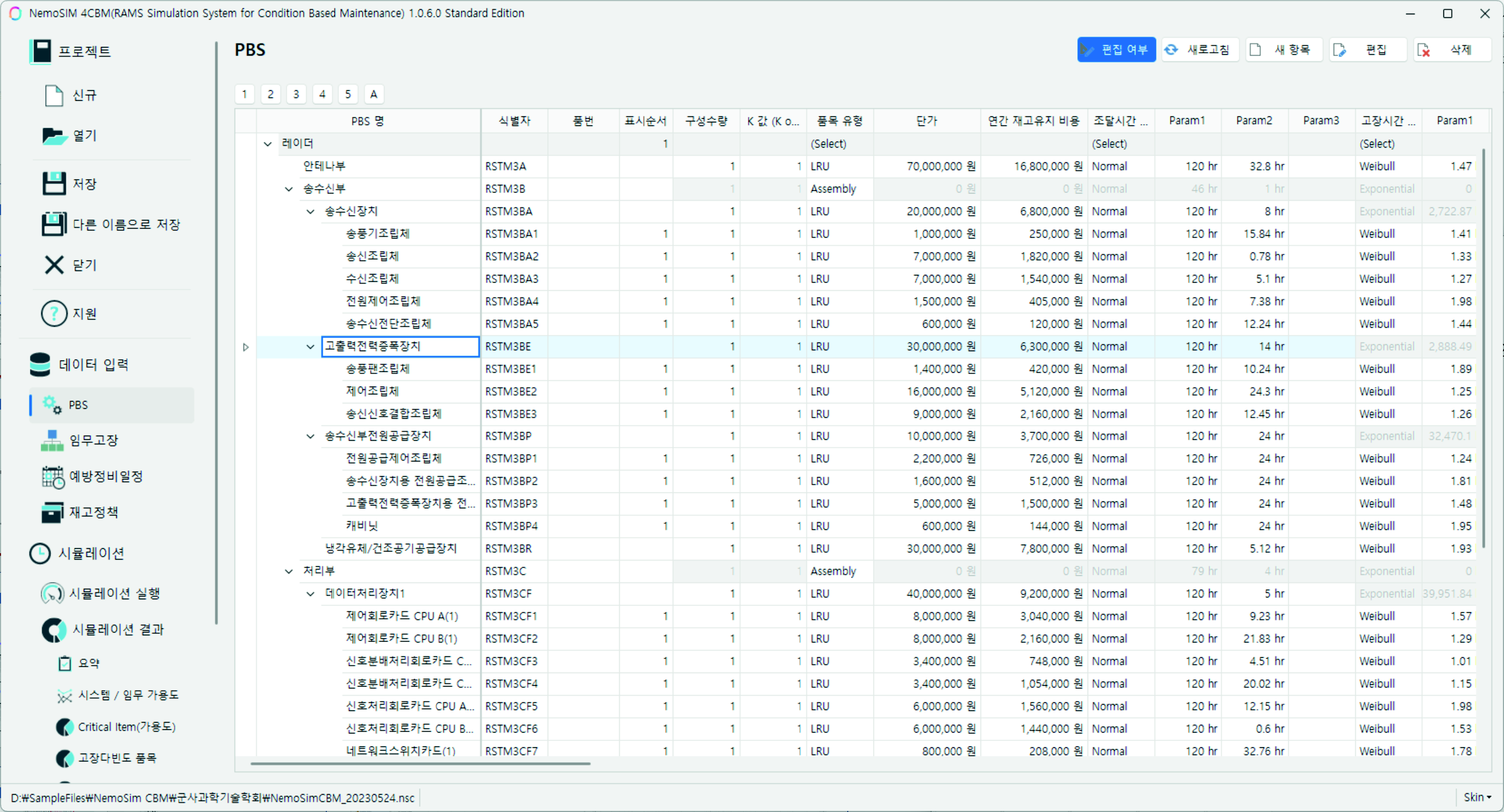Viewport: 1504px width, 812px height.
Task: Click the 삭제 button label
Action: (1461, 49)
